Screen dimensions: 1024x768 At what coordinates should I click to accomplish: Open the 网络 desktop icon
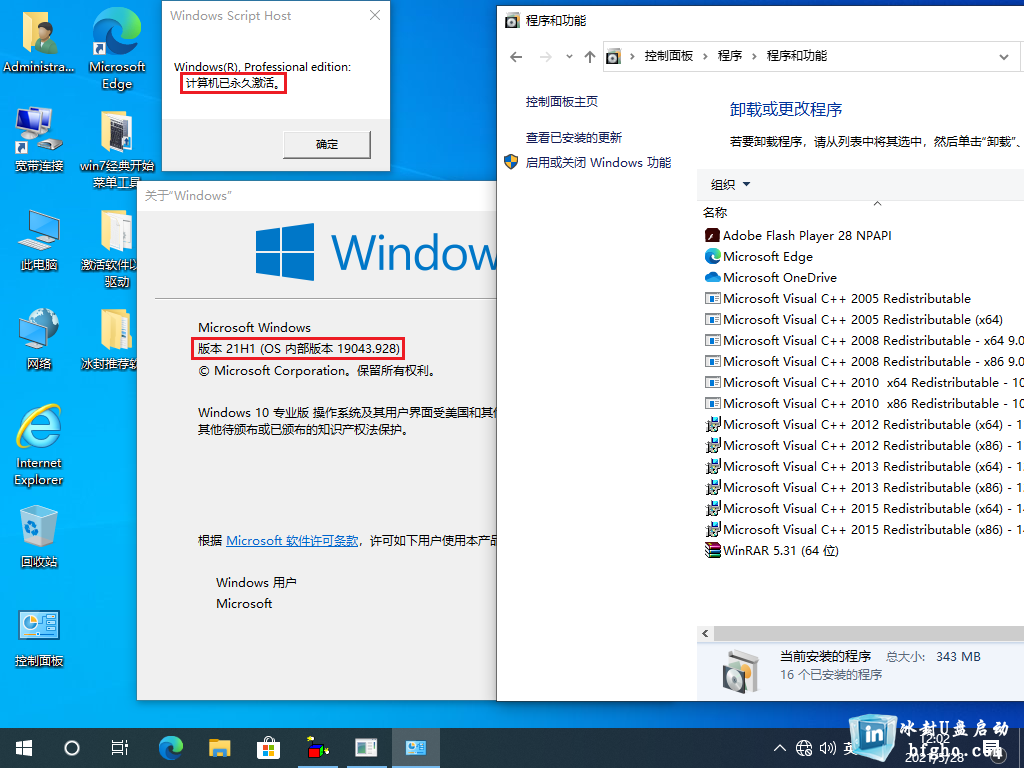(x=39, y=339)
